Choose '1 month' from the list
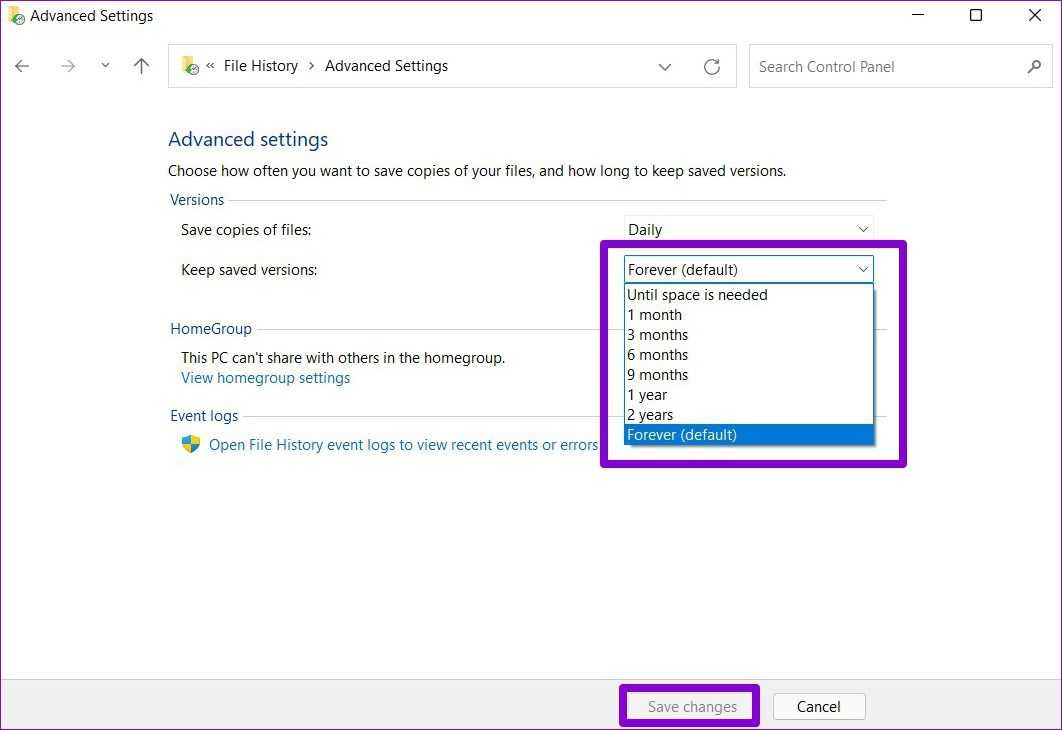This screenshot has width=1062, height=730. click(655, 315)
